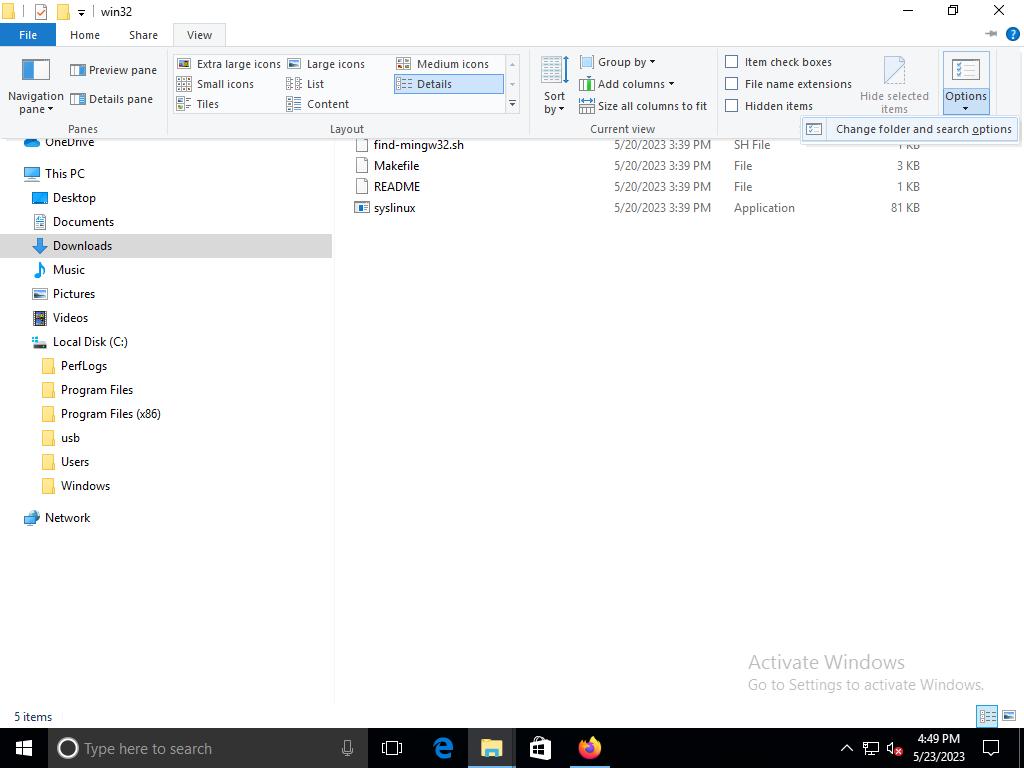Open the syslinux application file

pyautogui.click(x=394, y=208)
